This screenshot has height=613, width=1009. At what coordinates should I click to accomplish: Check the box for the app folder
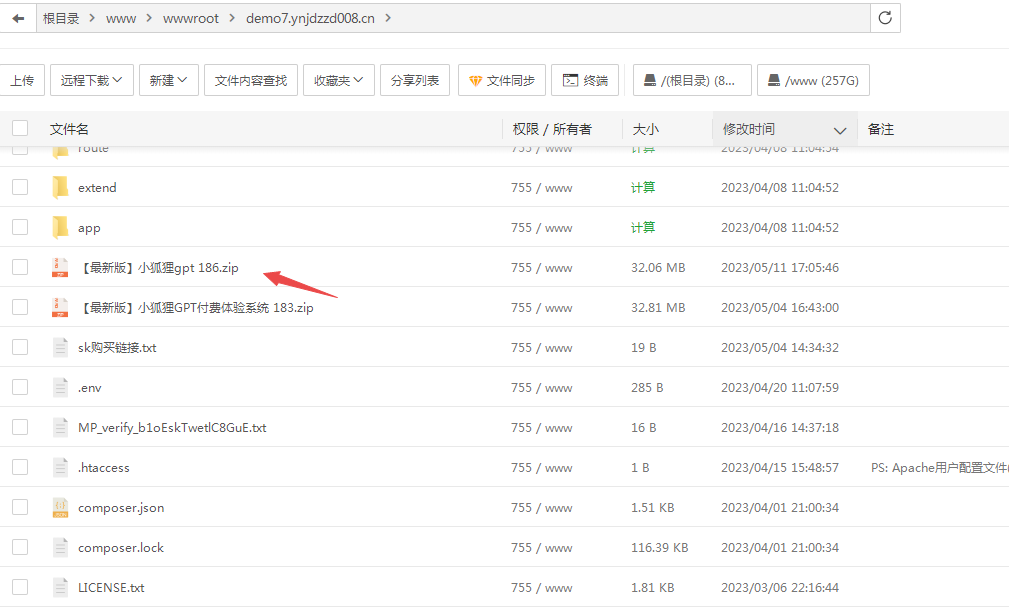20,227
